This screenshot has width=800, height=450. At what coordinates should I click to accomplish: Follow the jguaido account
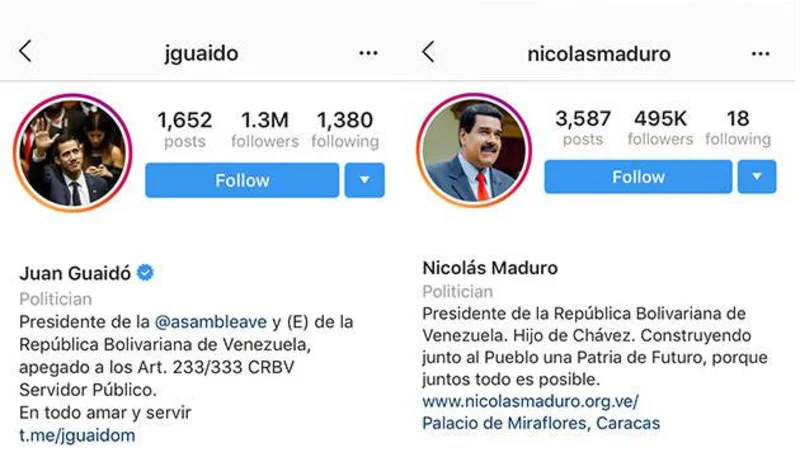pos(242,180)
